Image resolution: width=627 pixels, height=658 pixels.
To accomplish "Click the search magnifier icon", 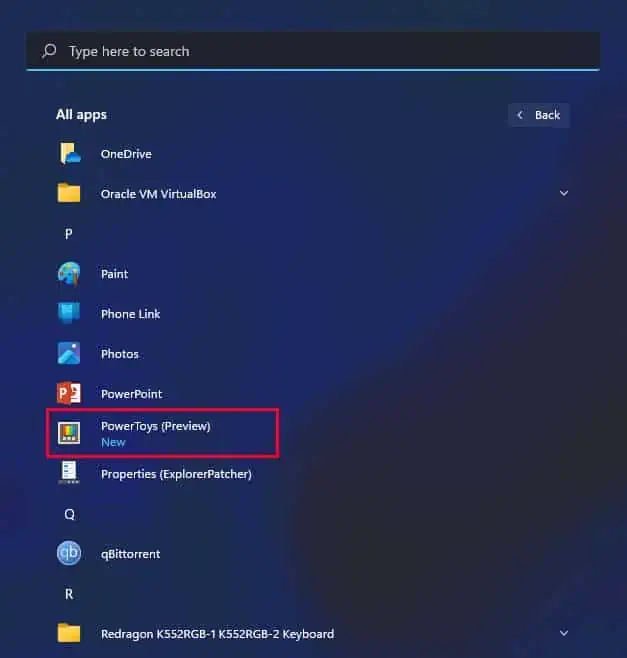I will (49, 51).
